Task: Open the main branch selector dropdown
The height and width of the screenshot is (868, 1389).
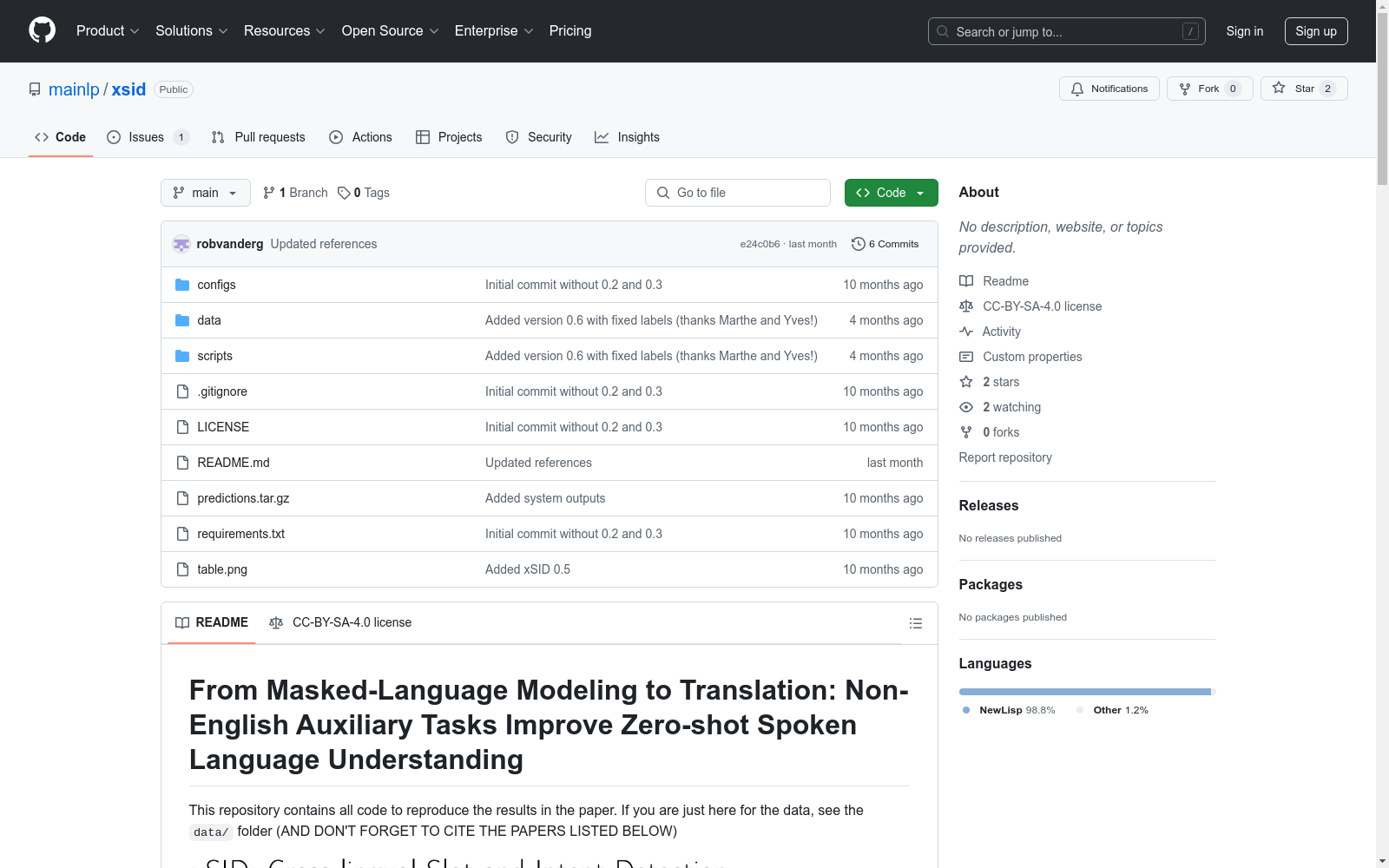Action: (x=206, y=193)
